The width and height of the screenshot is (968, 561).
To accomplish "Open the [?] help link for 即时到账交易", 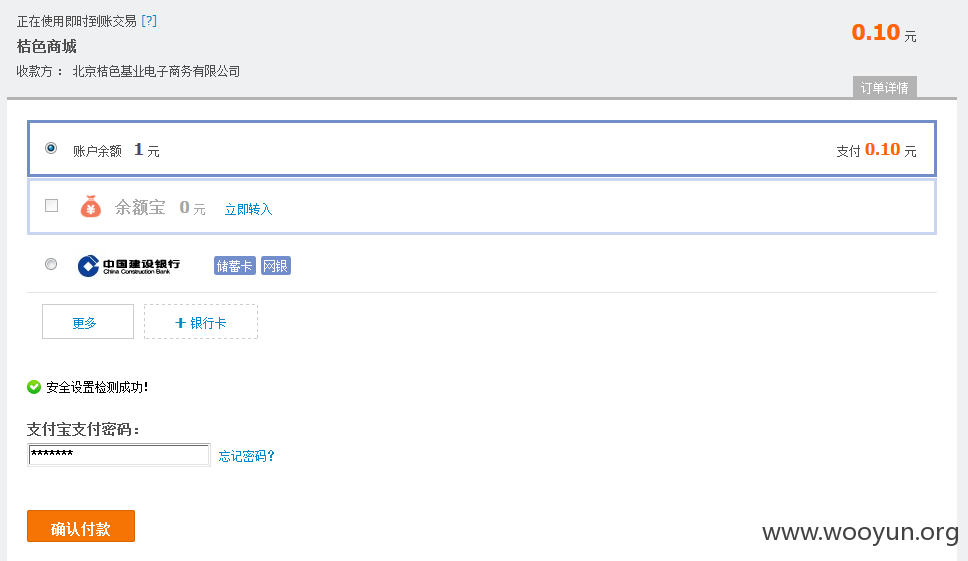I will [149, 21].
